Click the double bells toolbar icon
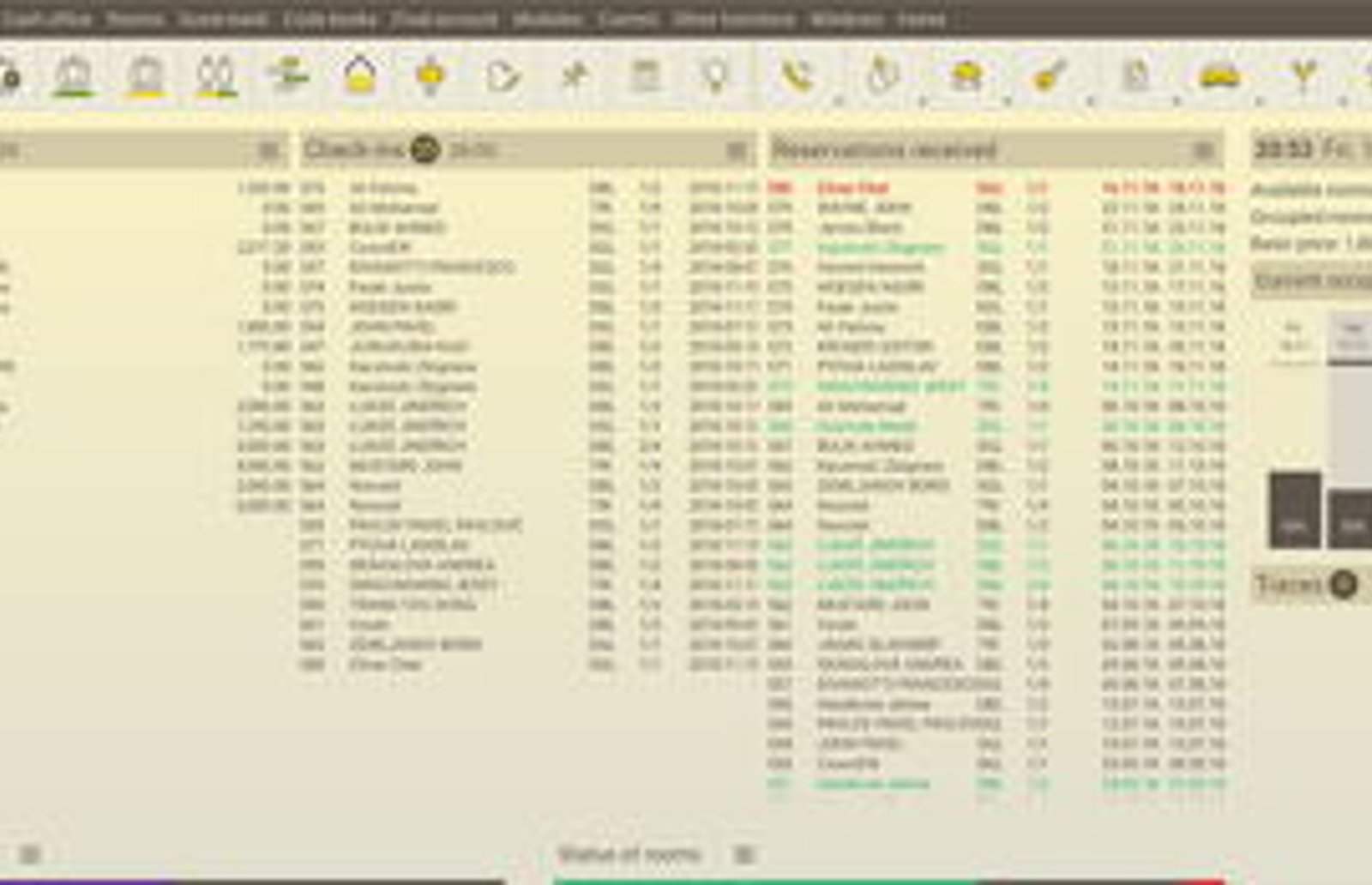This screenshot has width=1372, height=885. 216,76
